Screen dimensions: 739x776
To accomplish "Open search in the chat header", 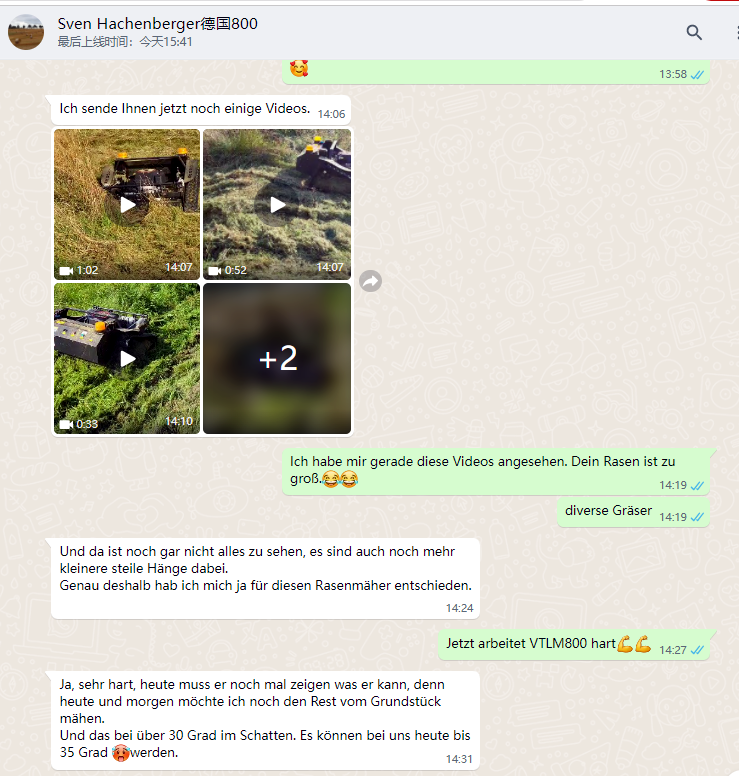I will [694, 33].
